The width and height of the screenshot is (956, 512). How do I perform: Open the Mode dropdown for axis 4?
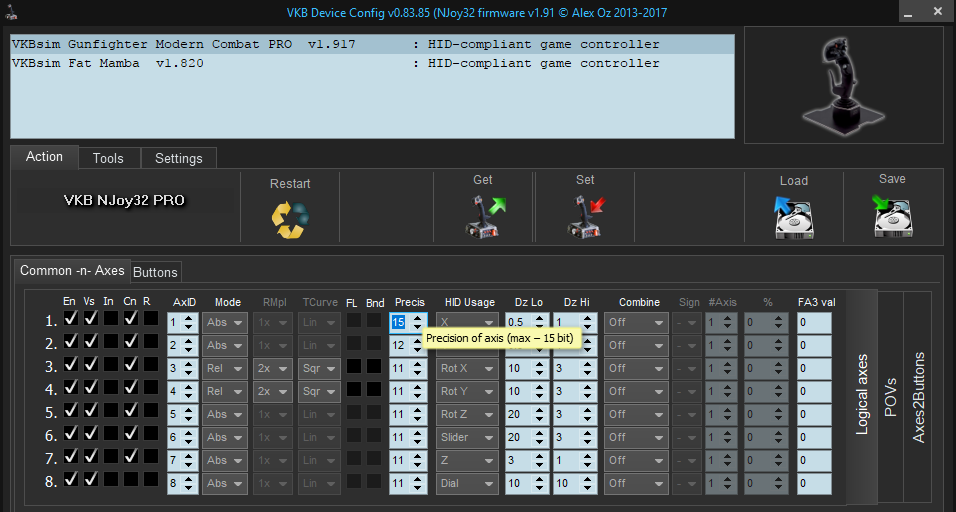pos(224,391)
